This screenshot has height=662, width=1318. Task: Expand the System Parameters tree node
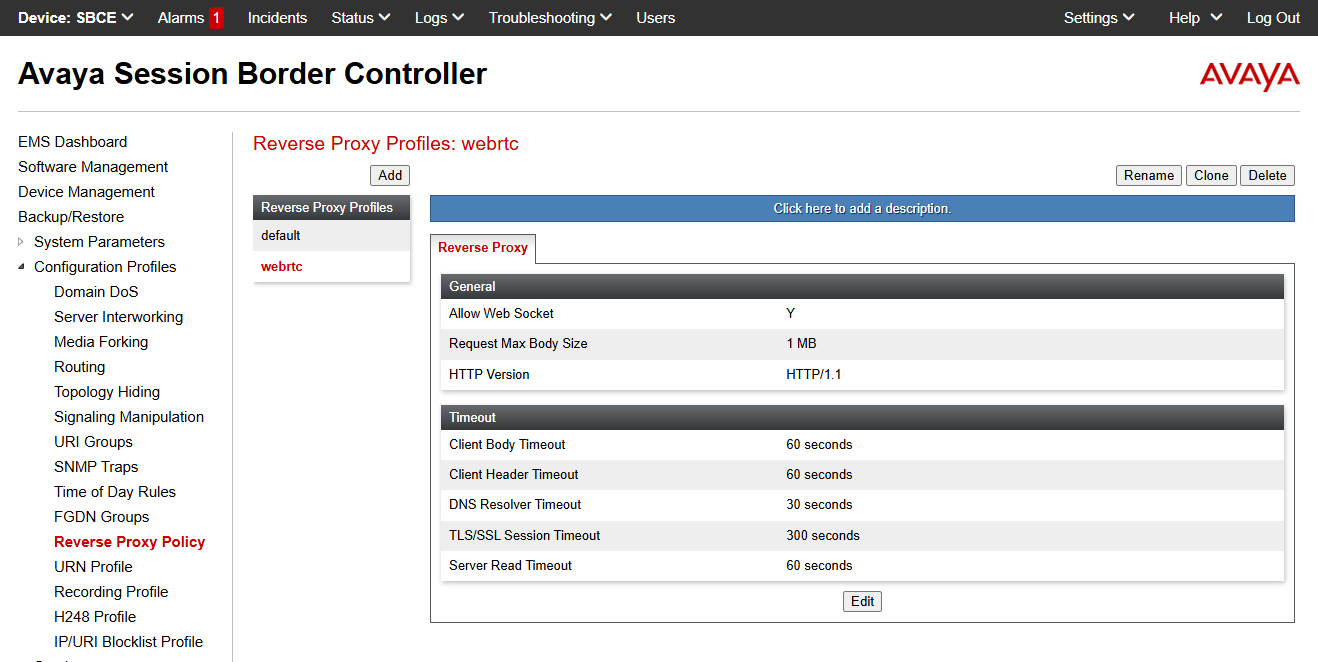point(22,242)
